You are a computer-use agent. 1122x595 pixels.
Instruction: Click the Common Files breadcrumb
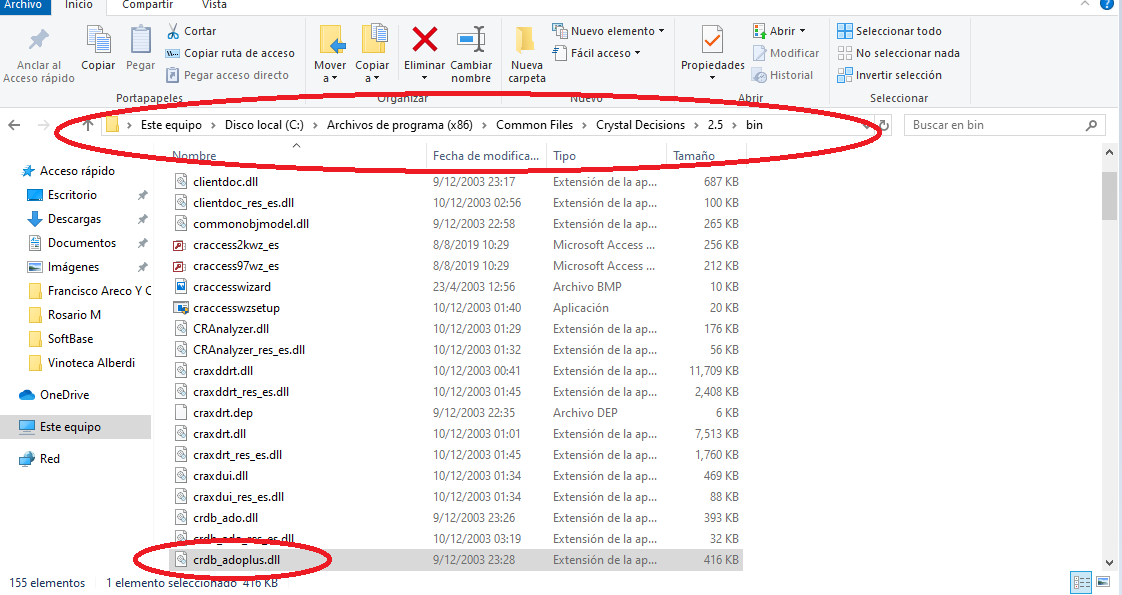[535, 125]
